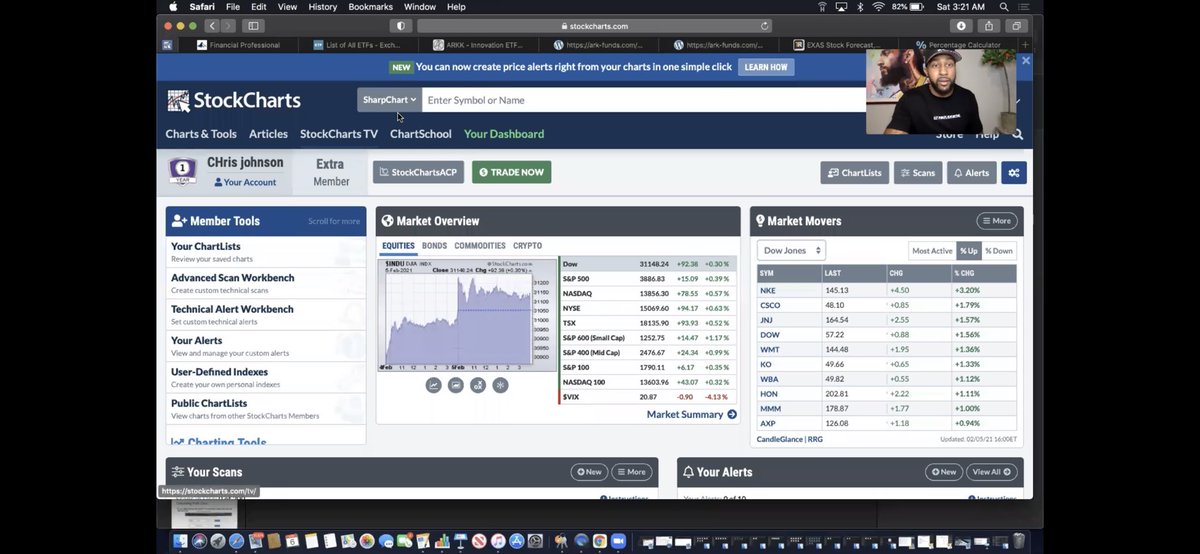1200x554 pixels.
Task: Click the Dow intraday chart image
Action: pos(467,315)
